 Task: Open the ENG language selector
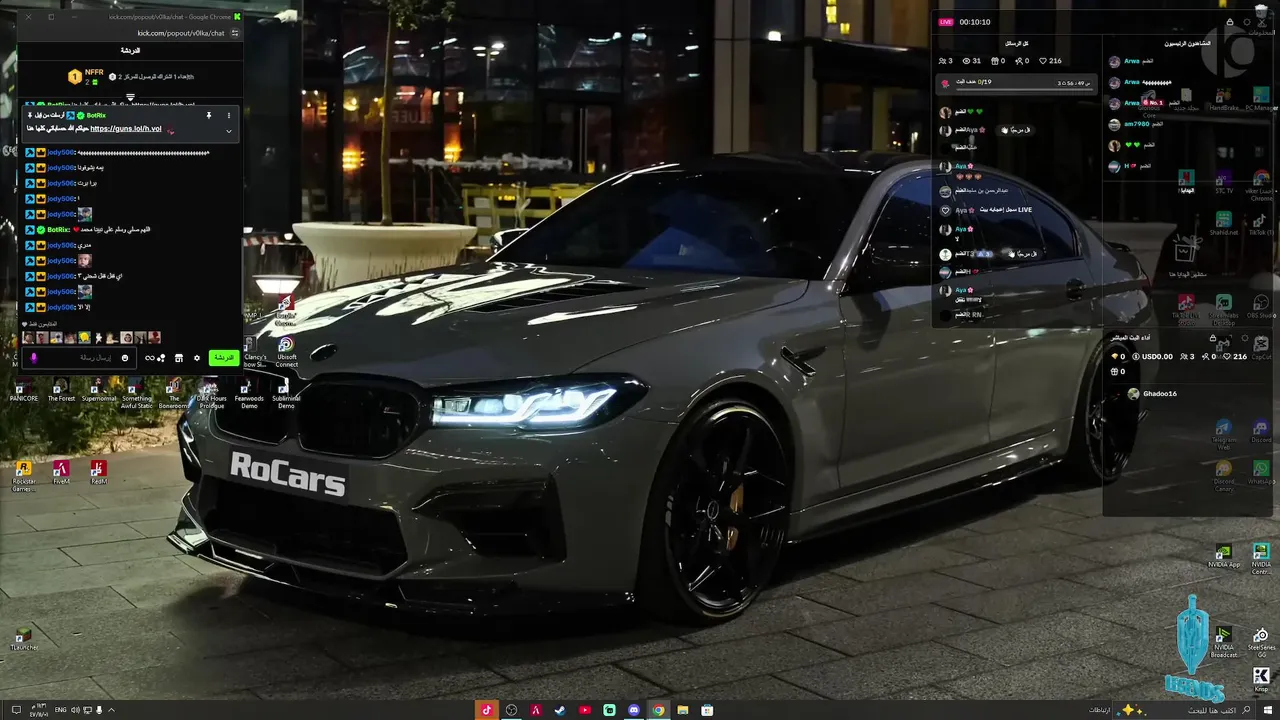coord(60,710)
